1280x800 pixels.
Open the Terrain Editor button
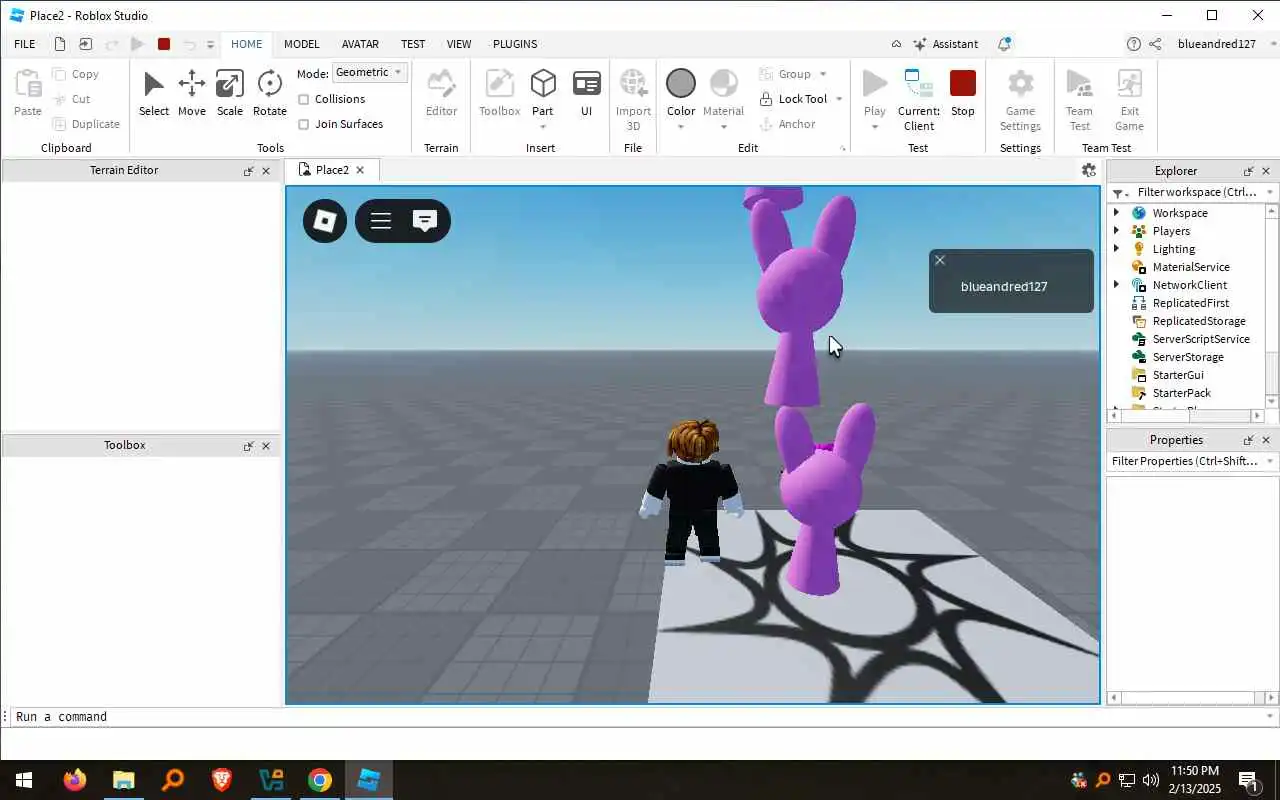[x=441, y=94]
